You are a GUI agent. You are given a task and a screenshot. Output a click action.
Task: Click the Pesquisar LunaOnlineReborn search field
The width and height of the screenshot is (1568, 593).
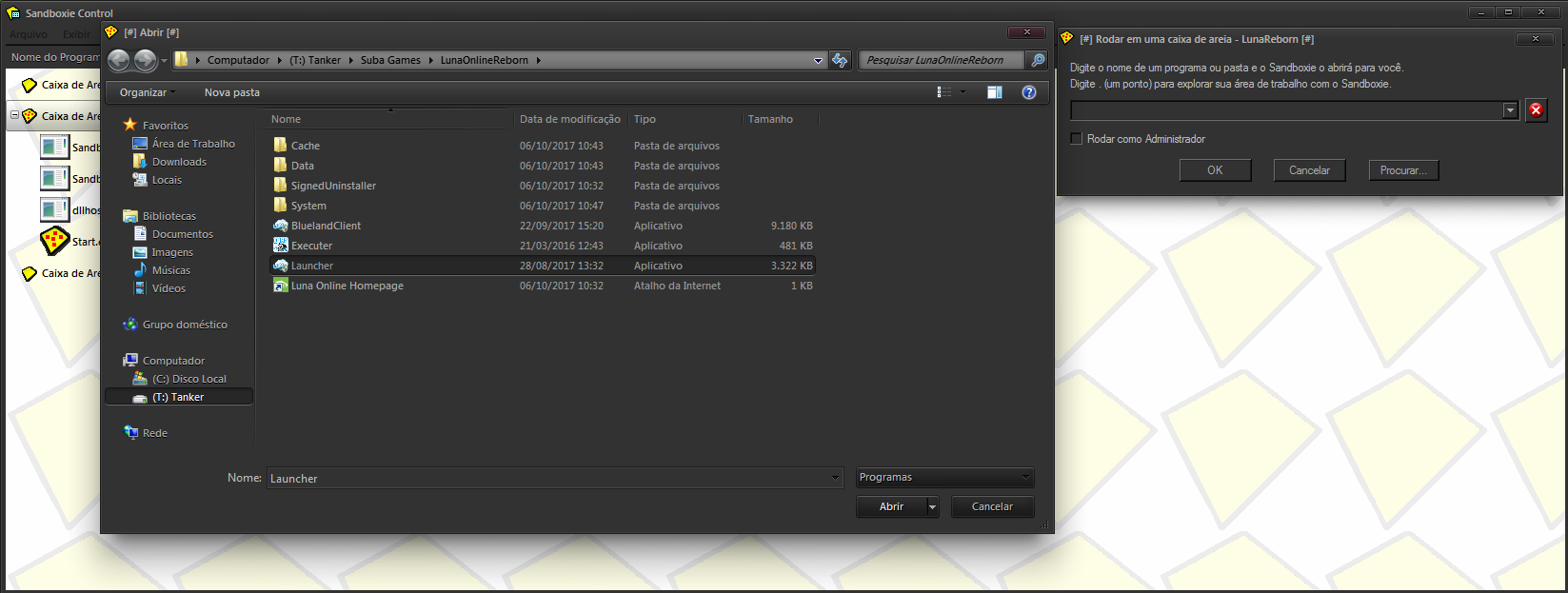click(942, 60)
